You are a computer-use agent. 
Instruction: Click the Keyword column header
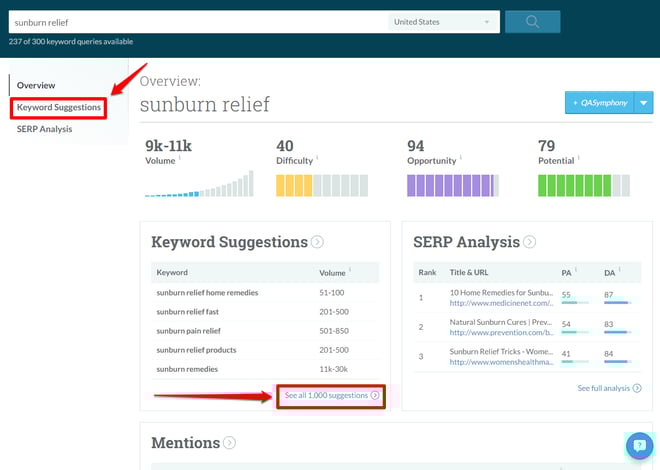(172, 273)
